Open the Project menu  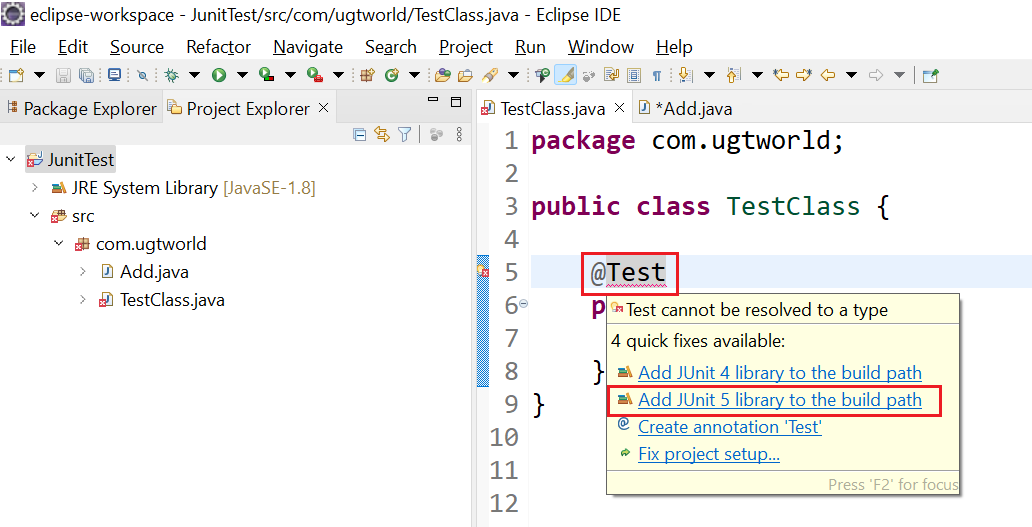(x=466, y=47)
